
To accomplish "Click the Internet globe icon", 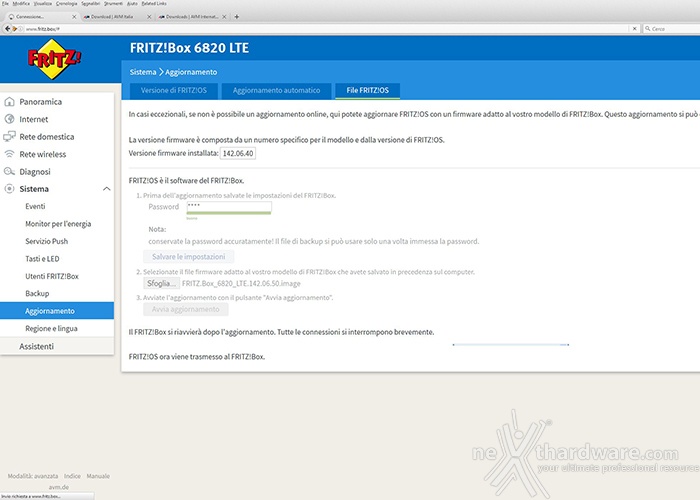I will click(9, 119).
